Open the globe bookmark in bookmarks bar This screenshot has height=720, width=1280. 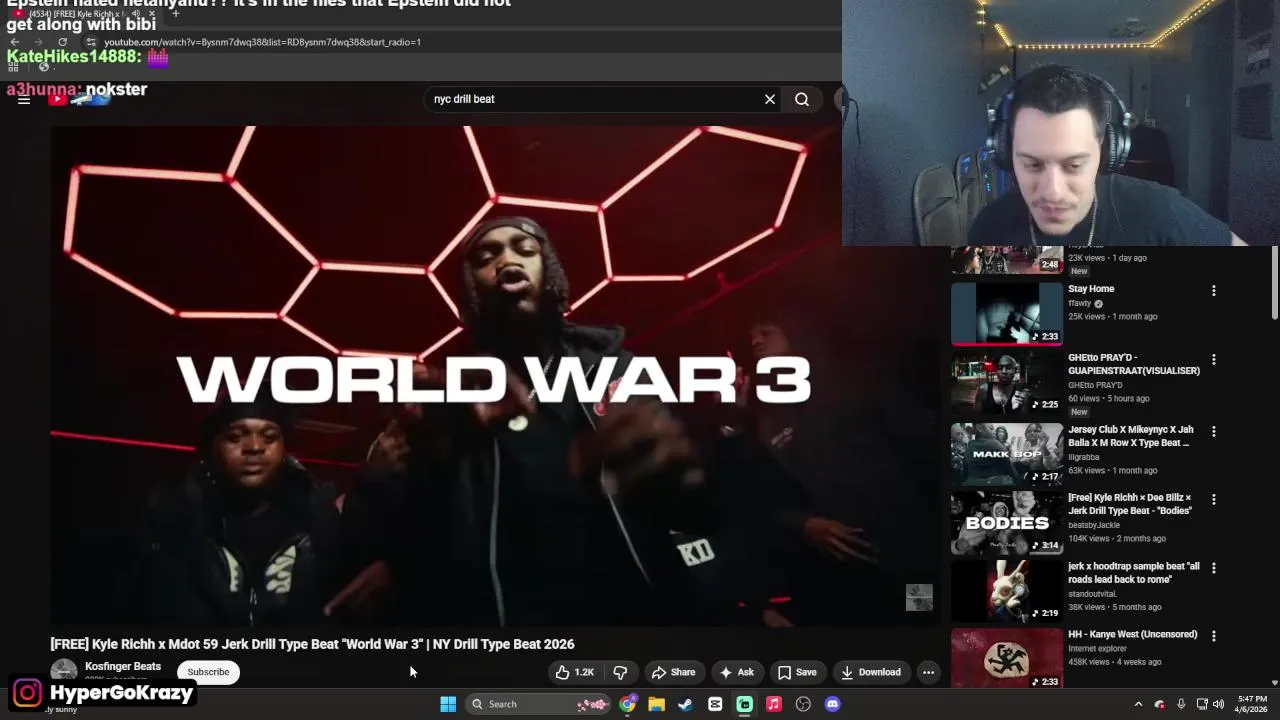click(43, 67)
